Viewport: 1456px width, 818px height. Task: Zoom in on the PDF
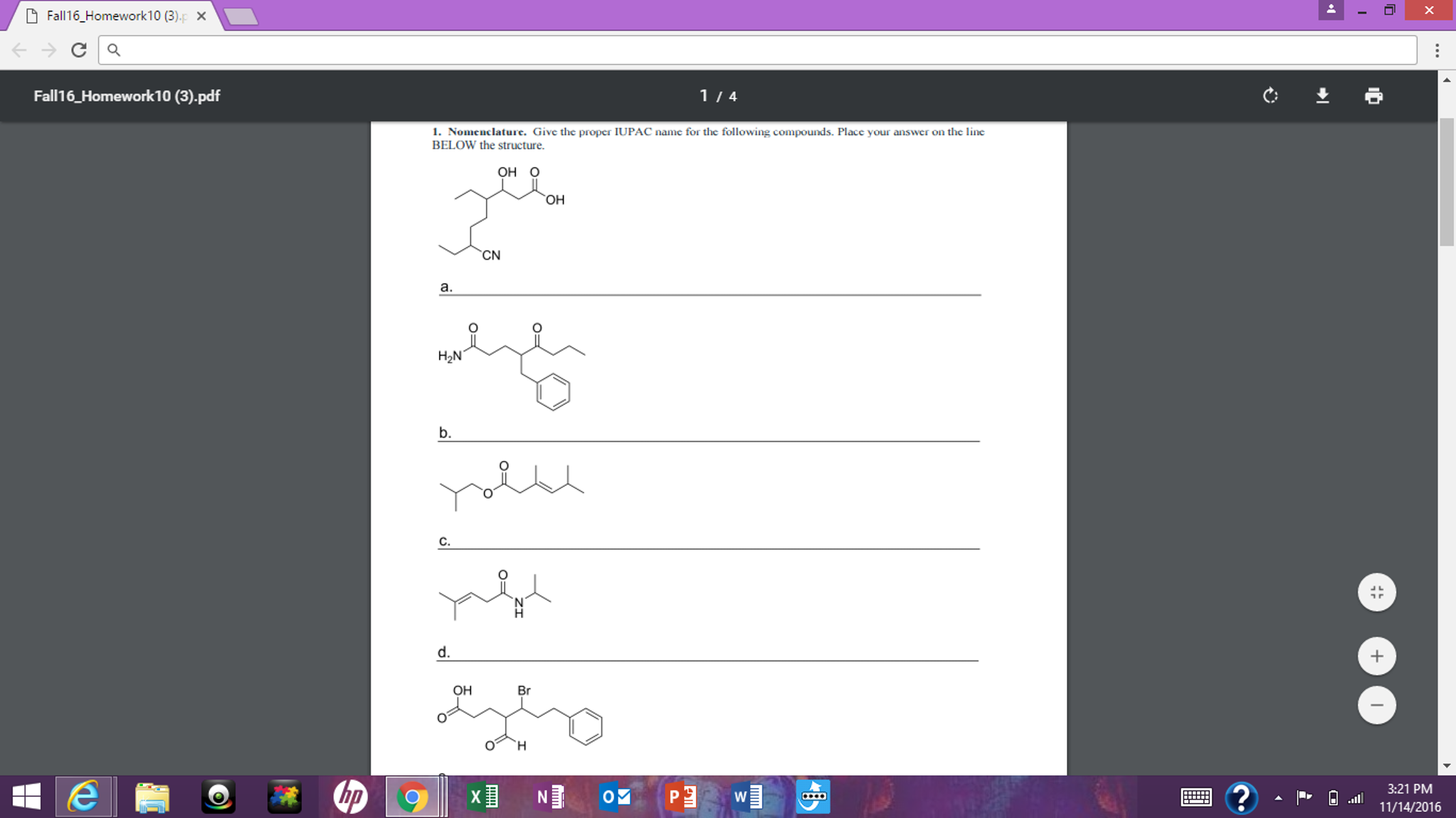1376,655
